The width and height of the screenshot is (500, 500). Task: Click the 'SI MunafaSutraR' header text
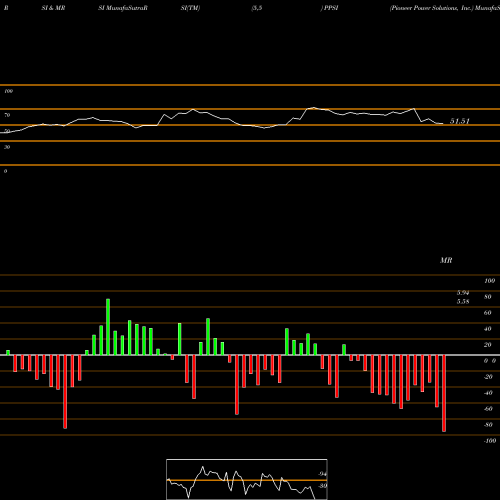coord(123,8)
